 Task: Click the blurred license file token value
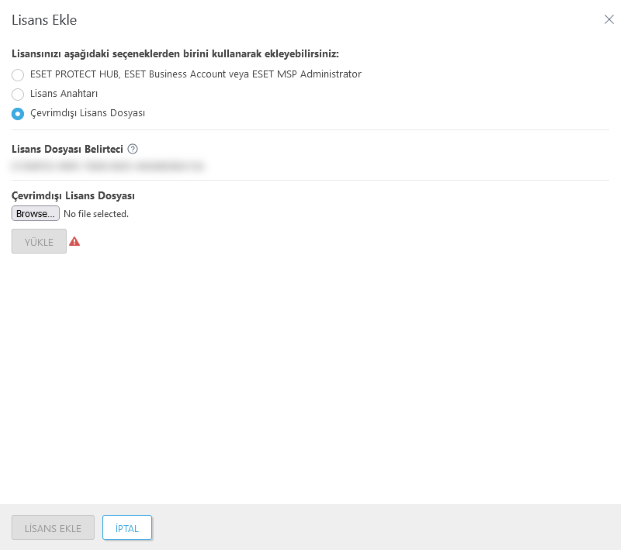107,166
